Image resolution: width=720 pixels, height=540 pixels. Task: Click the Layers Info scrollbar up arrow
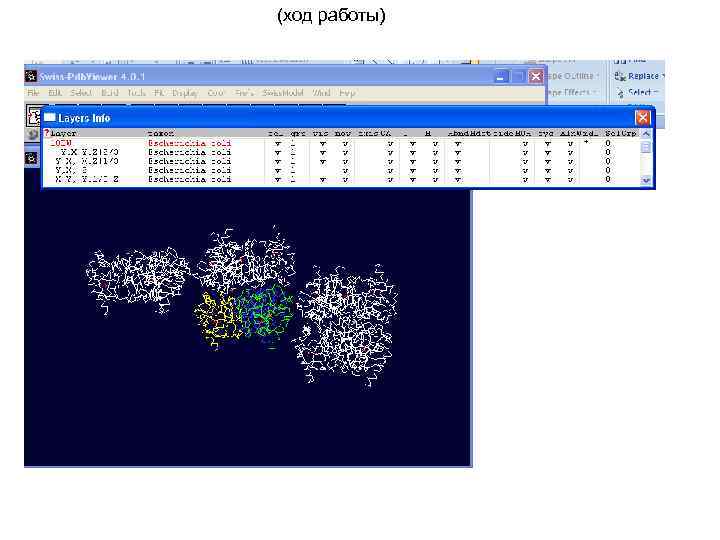tap(646, 134)
